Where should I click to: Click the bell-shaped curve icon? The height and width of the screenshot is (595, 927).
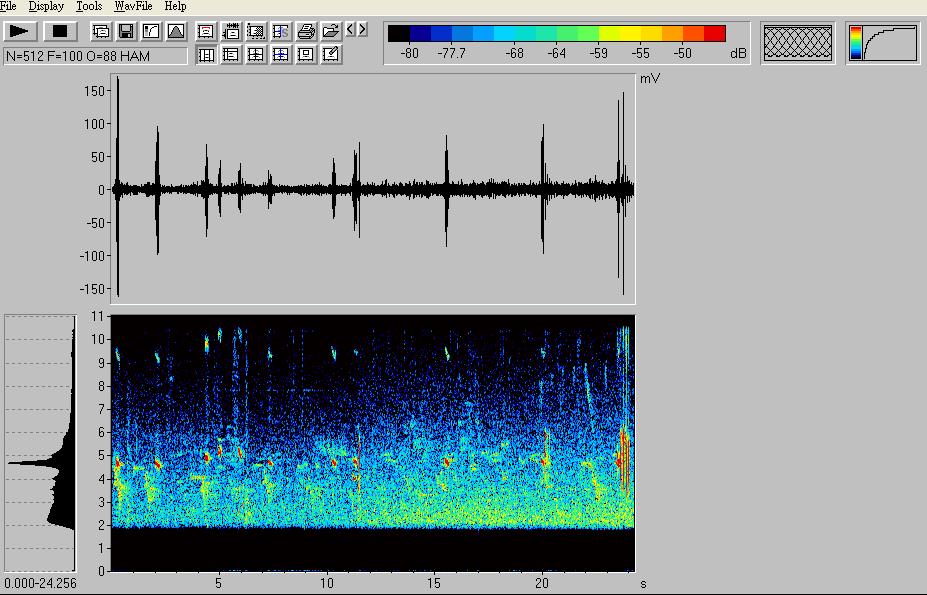pyautogui.click(x=175, y=31)
